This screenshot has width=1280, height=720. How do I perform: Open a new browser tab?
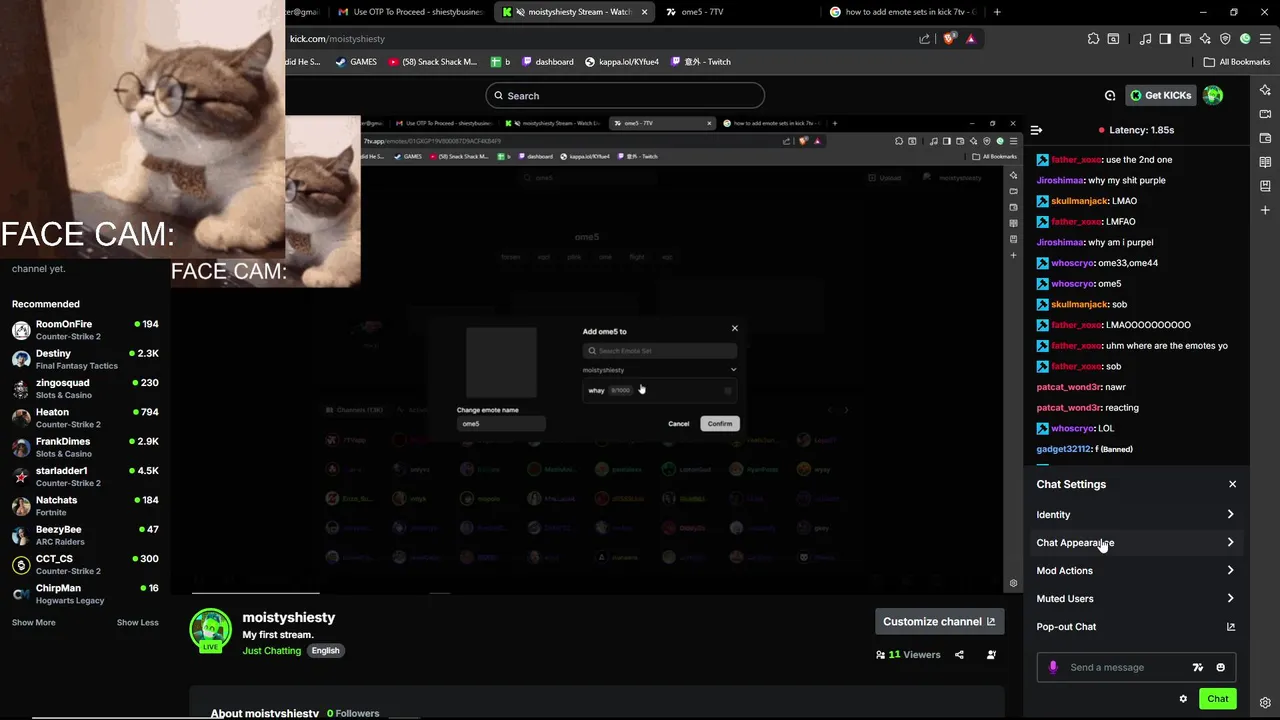click(997, 12)
